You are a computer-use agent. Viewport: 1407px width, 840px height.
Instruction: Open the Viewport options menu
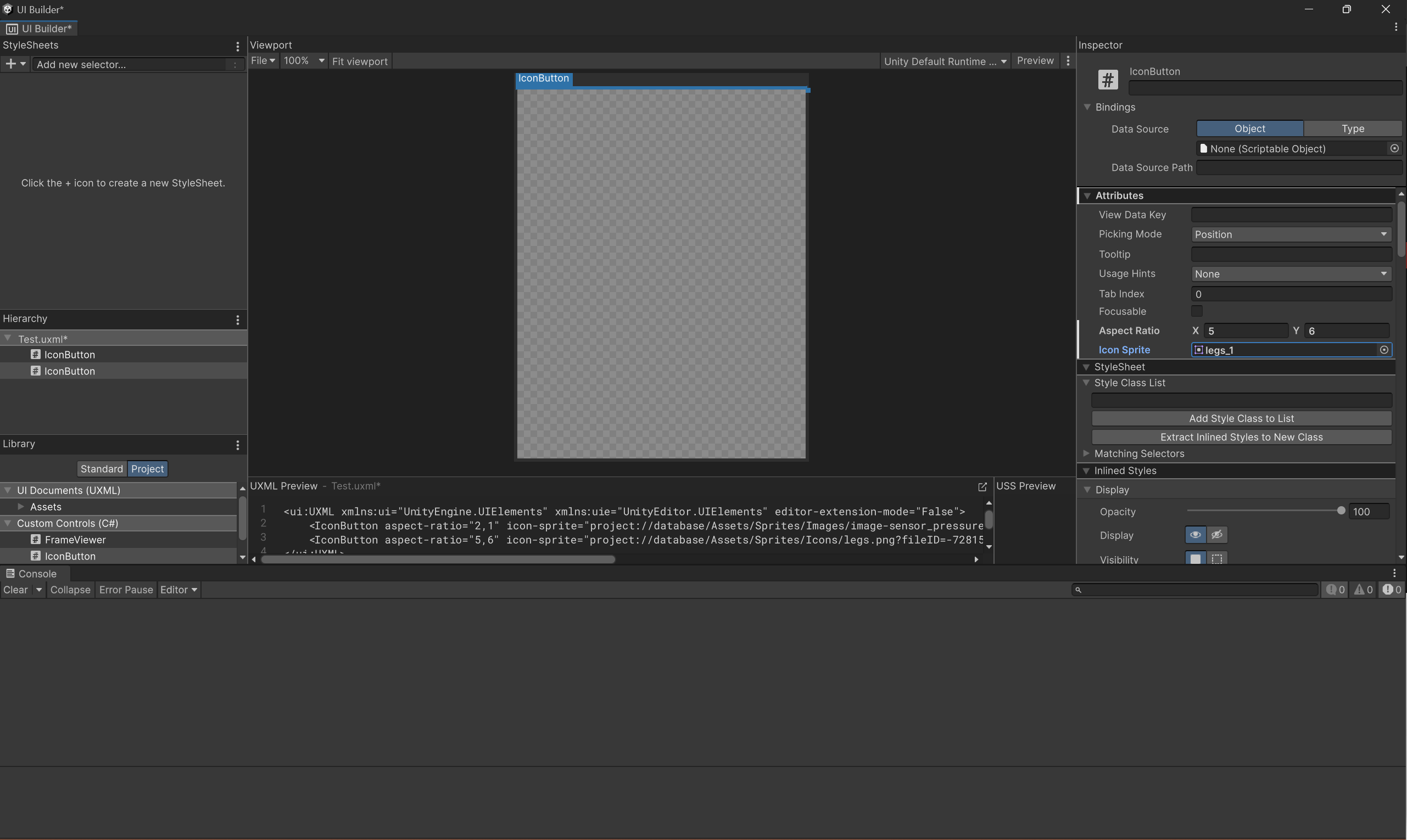coord(1067,60)
